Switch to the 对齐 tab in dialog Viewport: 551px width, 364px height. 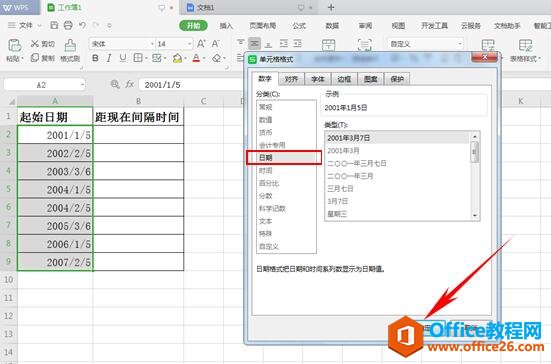tap(291, 79)
